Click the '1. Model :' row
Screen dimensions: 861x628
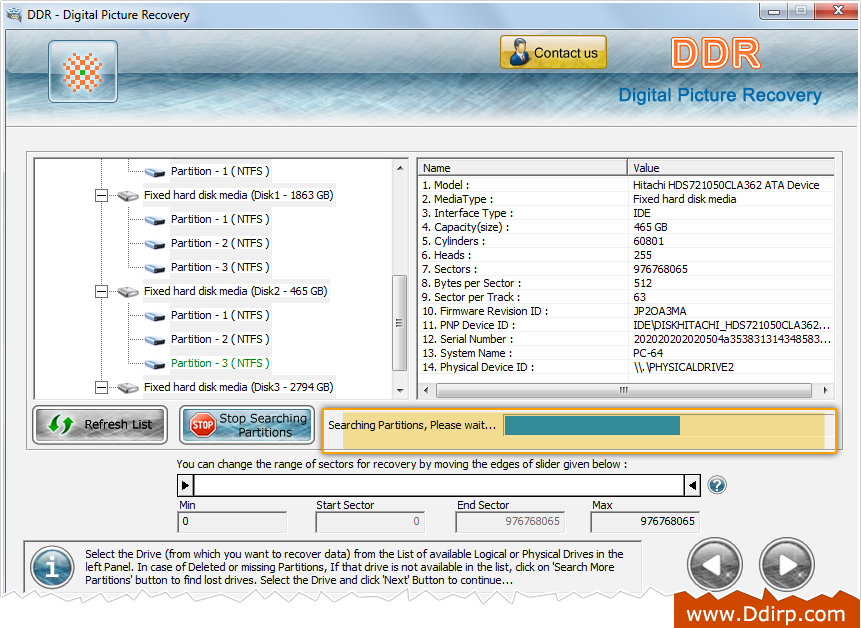click(627, 185)
